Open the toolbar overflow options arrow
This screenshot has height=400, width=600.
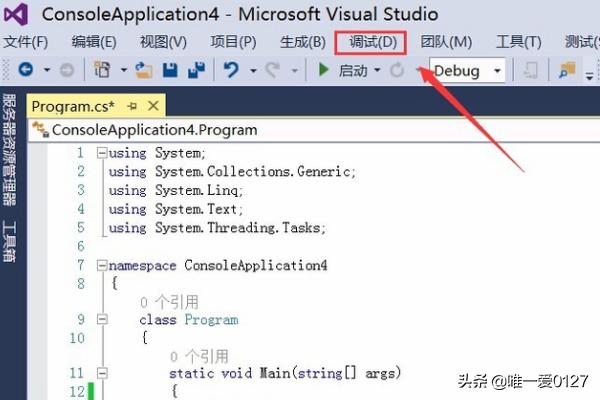(590, 75)
